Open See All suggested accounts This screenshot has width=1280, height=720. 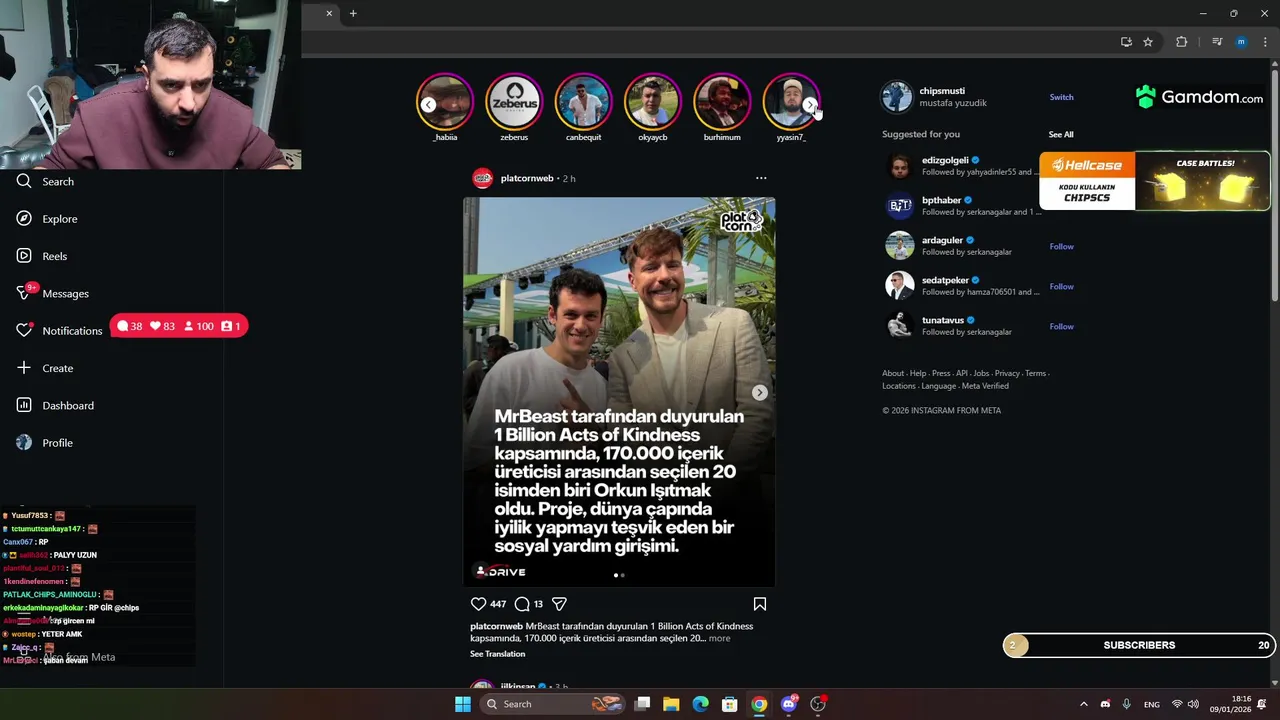click(x=1061, y=134)
